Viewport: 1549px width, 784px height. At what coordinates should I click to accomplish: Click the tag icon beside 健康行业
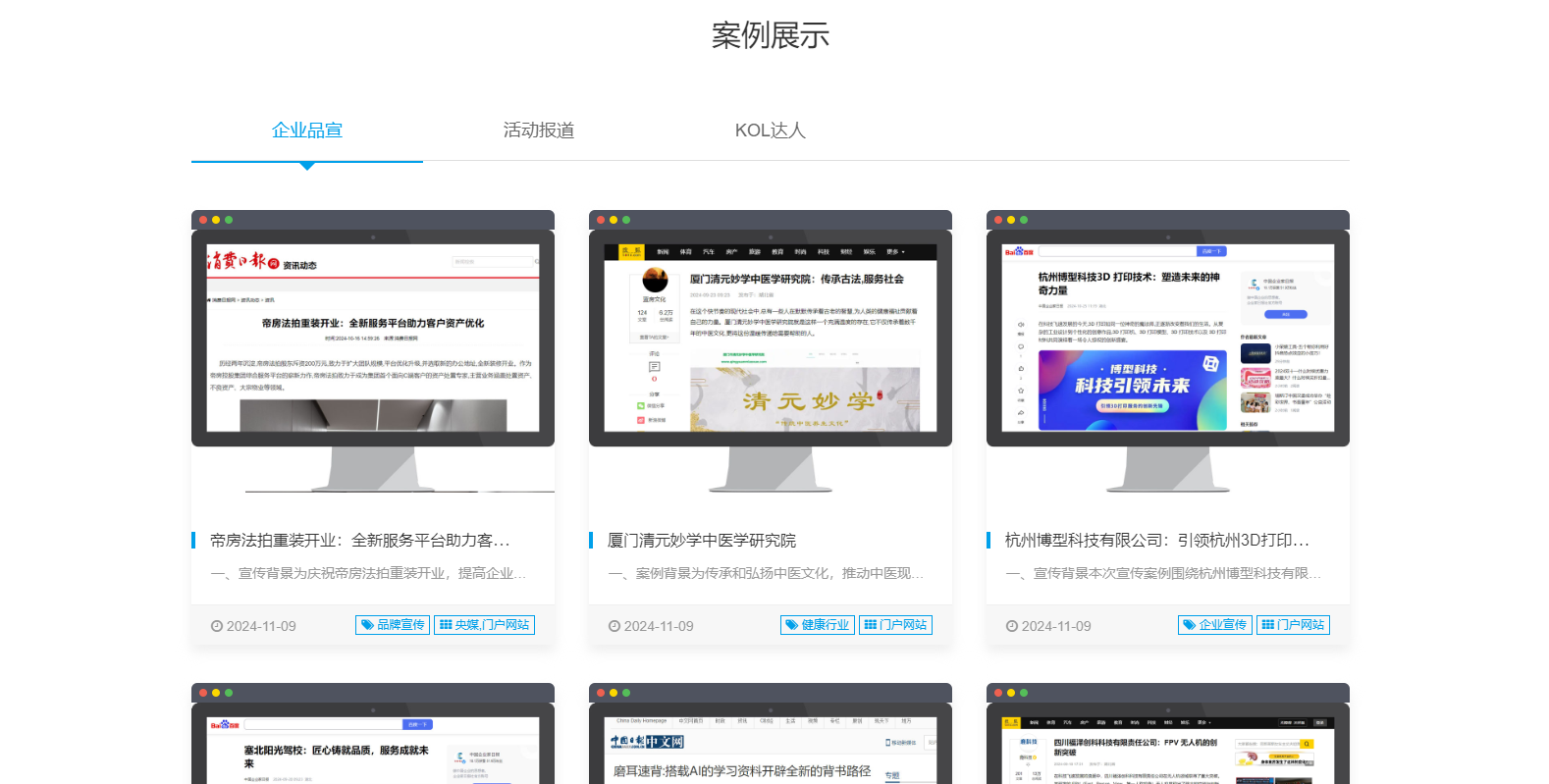pyautogui.click(x=792, y=625)
